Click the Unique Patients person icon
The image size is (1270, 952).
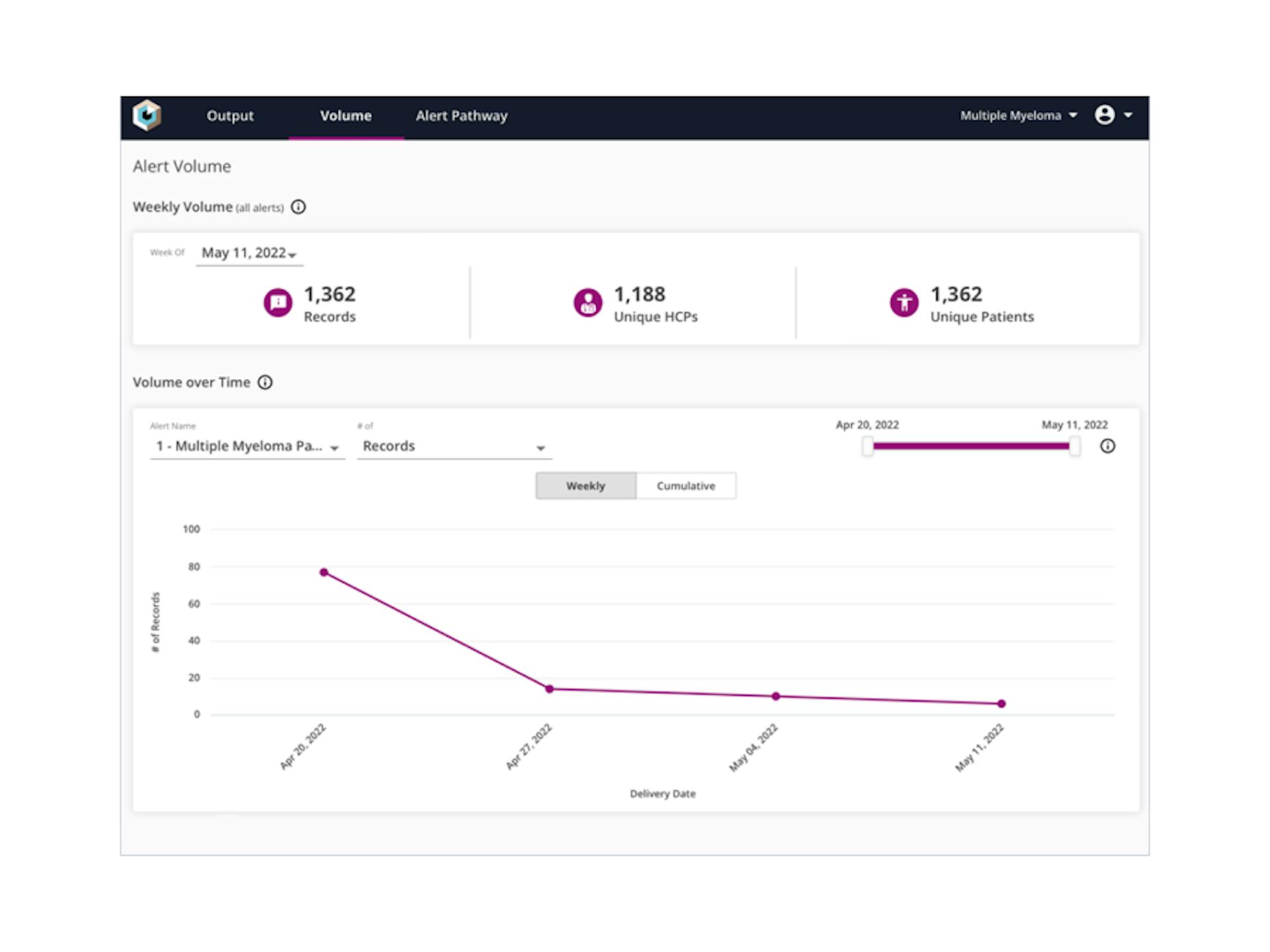904,303
